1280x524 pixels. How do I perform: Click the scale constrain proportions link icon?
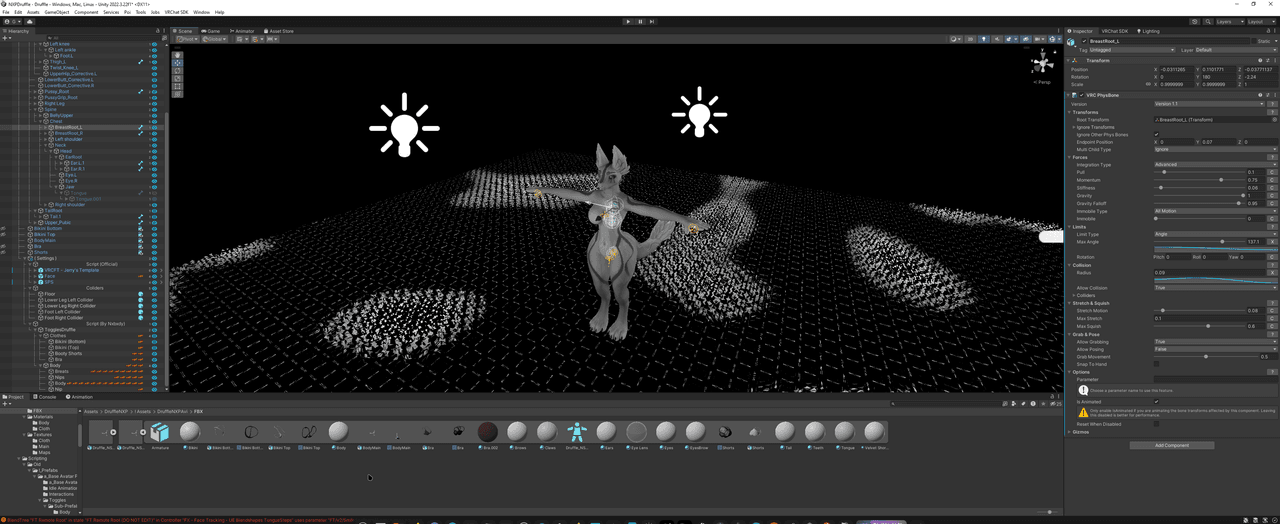pos(1148,84)
